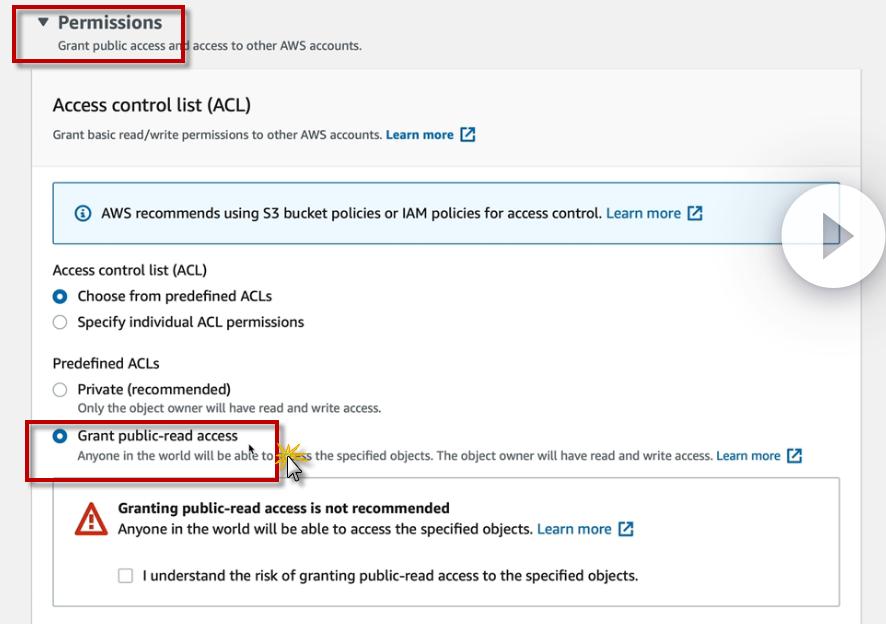Collapse the Permissions section triangle
Image resolution: width=886 pixels, height=624 pixels.
(42, 22)
